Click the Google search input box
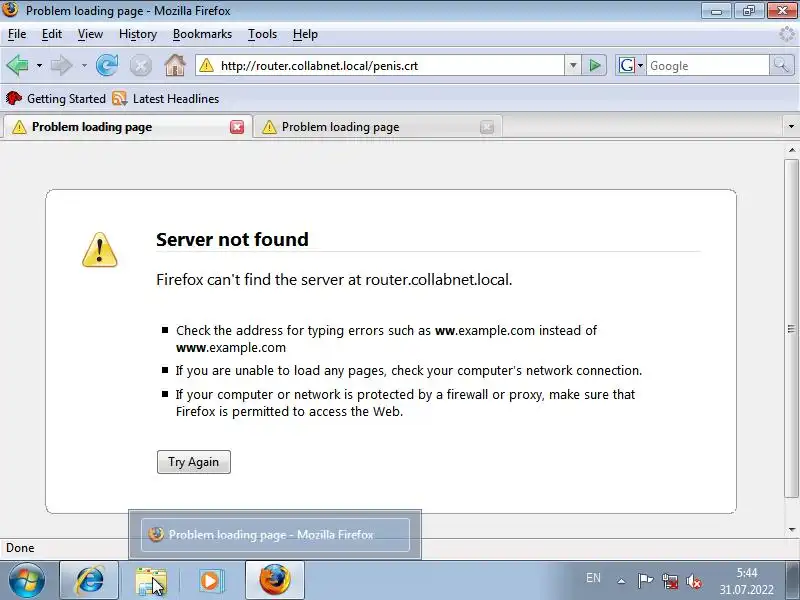The height and width of the screenshot is (600, 800). click(708, 66)
